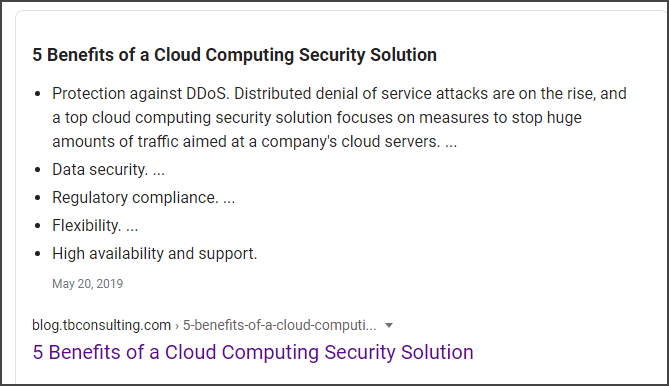Click the breadcrumb separator chevron after the domain
Viewport: 669px width, 386px height.
(177, 326)
